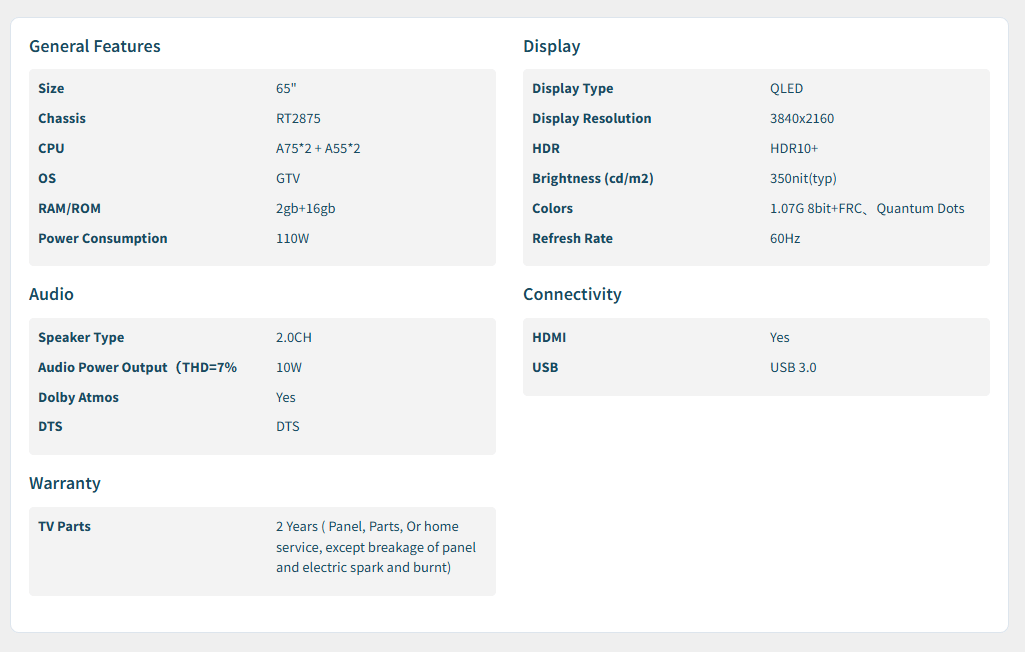Click the Audio Power Output label
This screenshot has width=1025, height=652.
coord(137,367)
